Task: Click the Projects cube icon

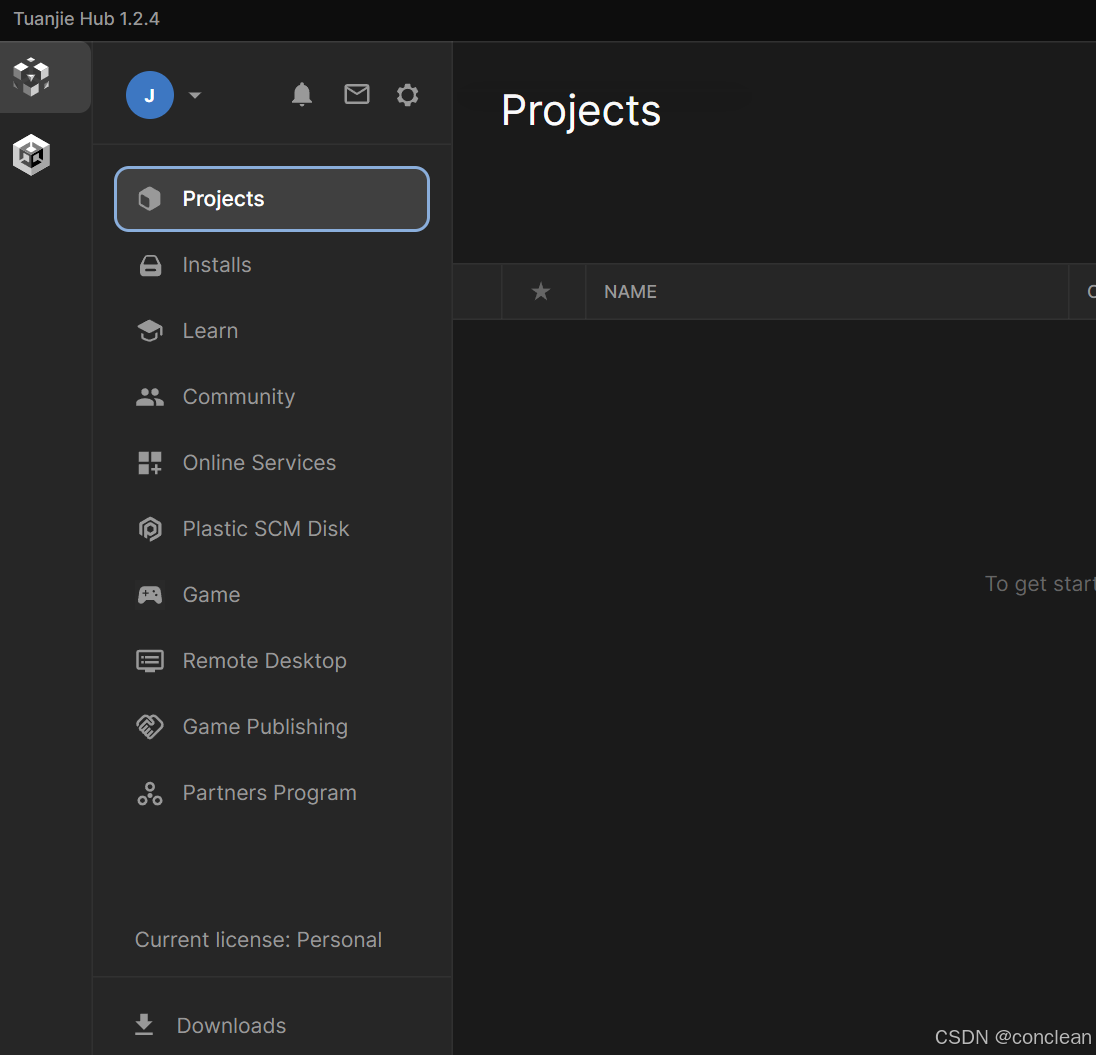Action: [150, 199]
